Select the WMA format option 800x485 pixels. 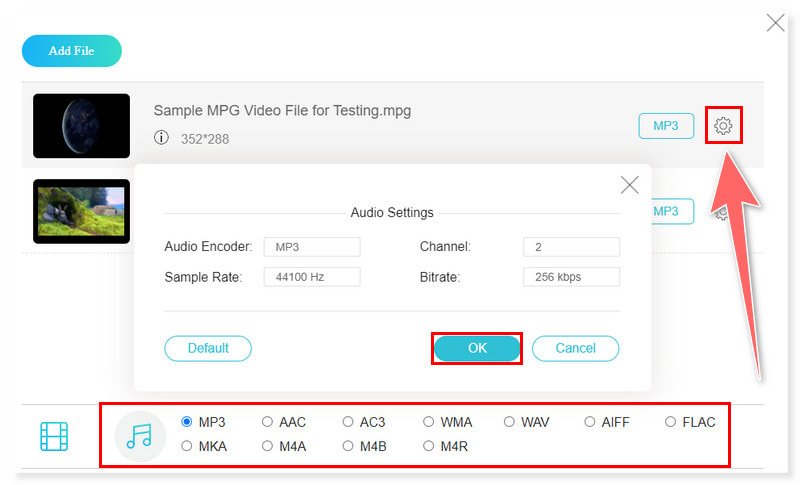[429, 422]
